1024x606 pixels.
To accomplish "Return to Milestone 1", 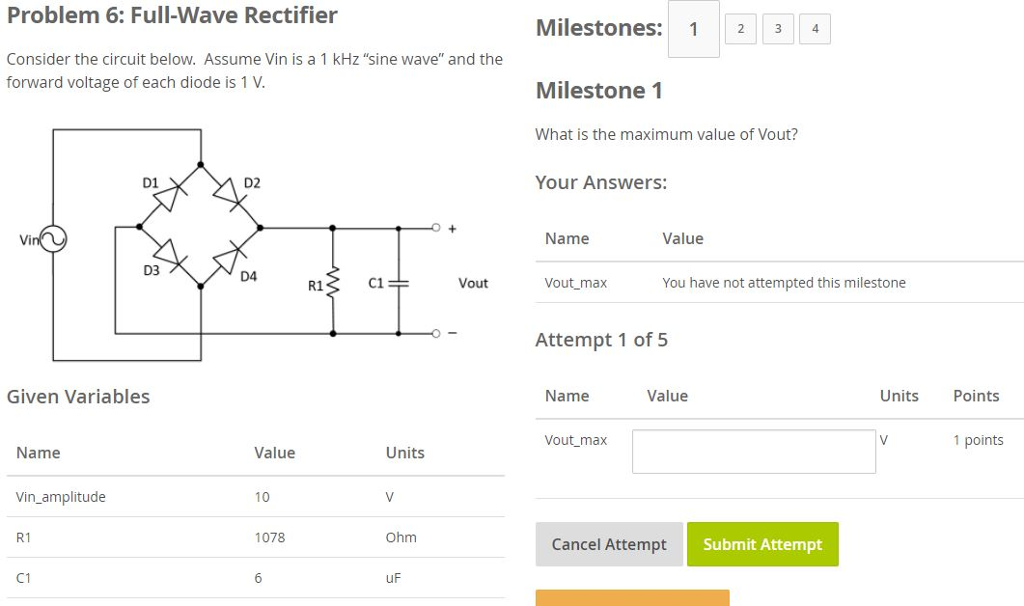I will [x=693, y=28].
